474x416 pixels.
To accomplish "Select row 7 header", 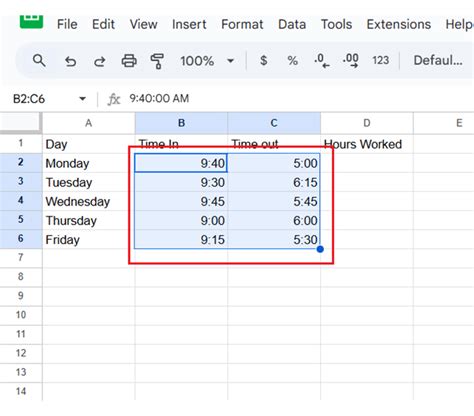I will [21, 258].
